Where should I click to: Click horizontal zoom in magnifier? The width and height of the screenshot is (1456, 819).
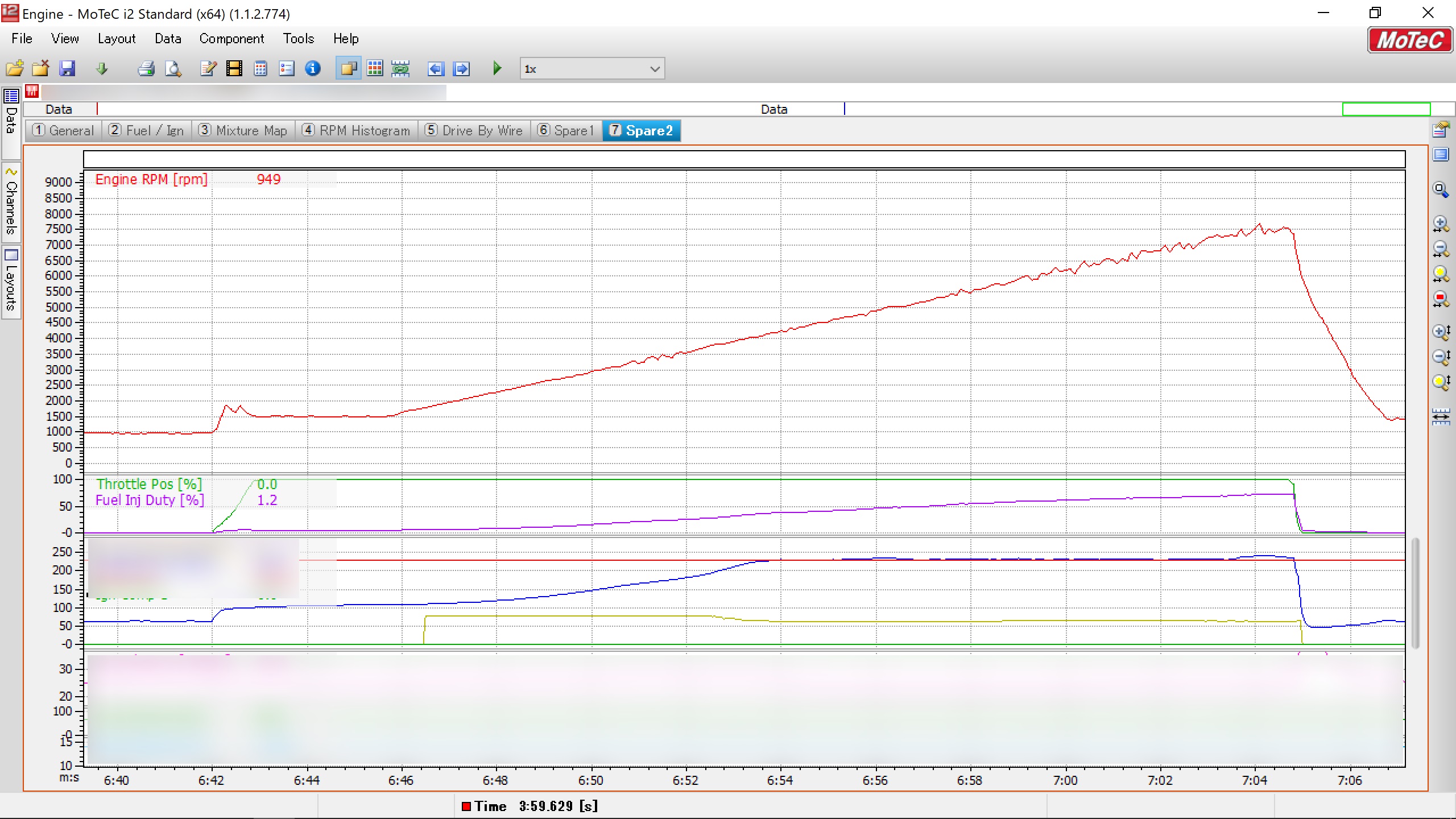click(x=1441, y=224)
